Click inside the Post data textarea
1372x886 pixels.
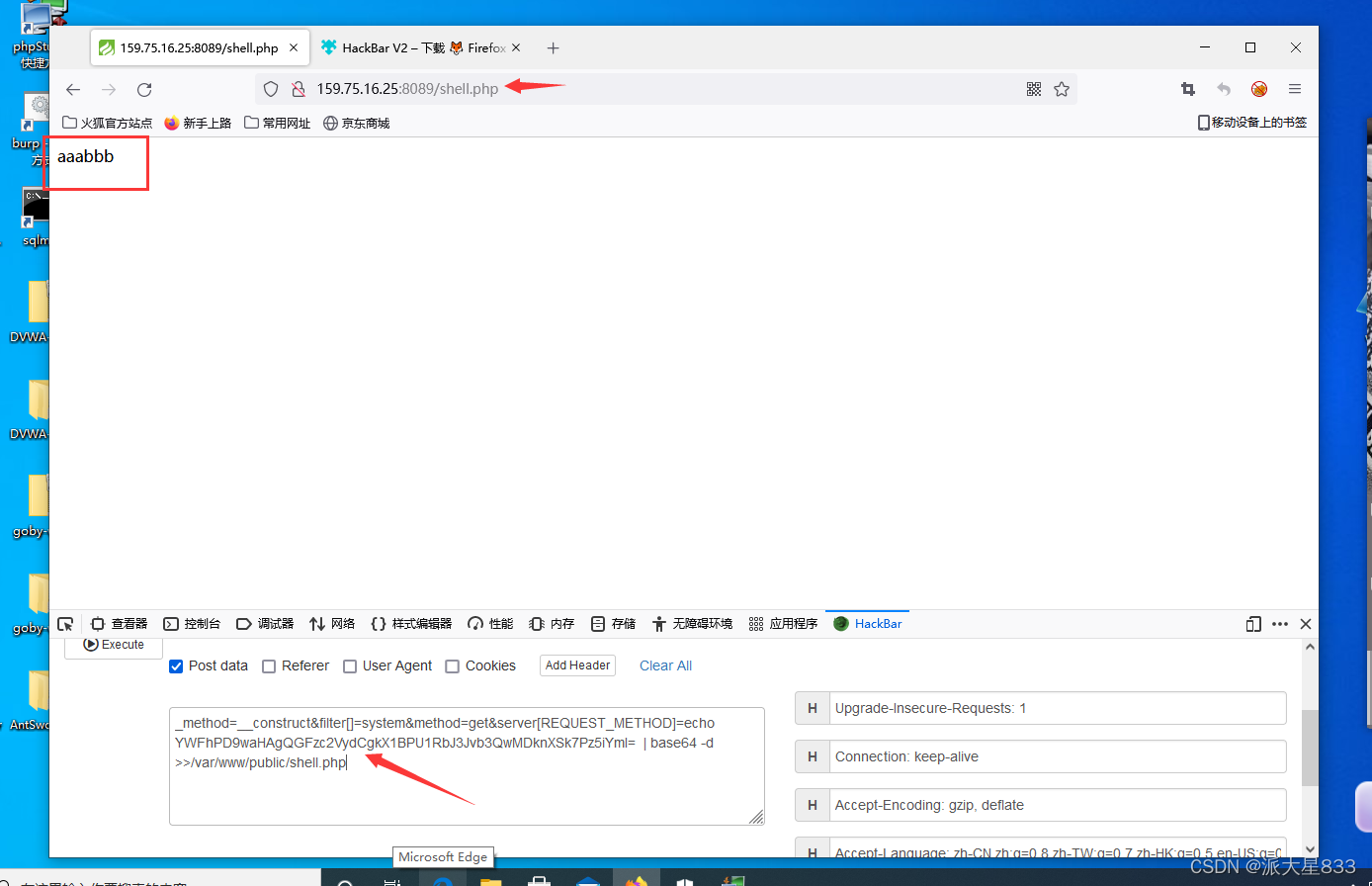pyautogui.click(x=467, y=766)
